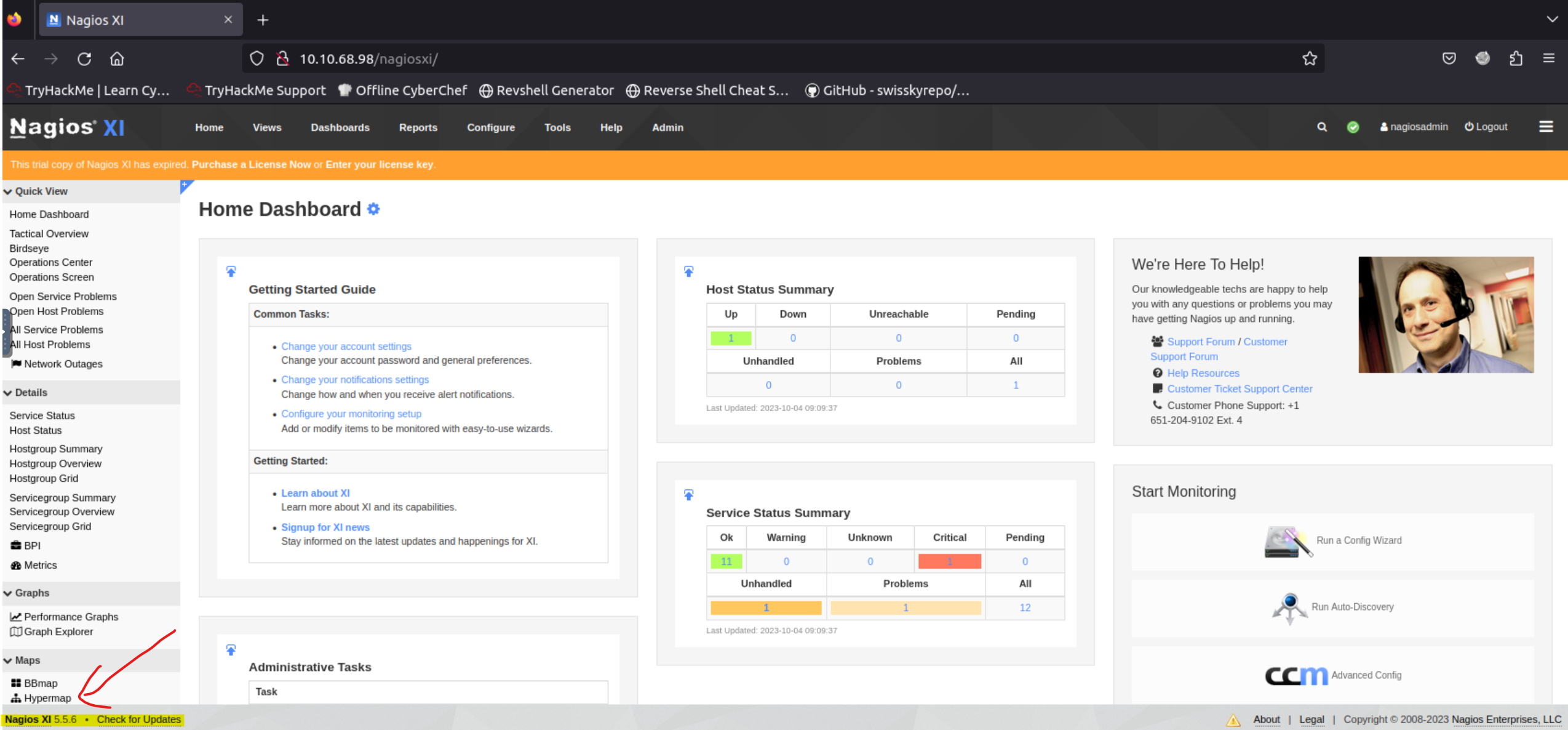The width and height of the screenshot is (1568, 730).
Task: Click the pin icon on Administrative Tasks dashlet
Action: click(231, 650)
